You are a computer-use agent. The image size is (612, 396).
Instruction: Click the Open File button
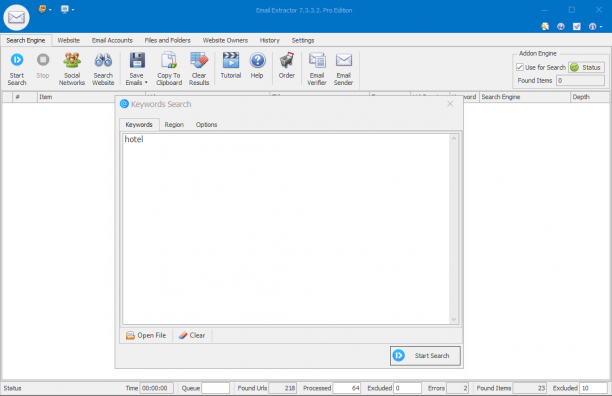point(146,335)
